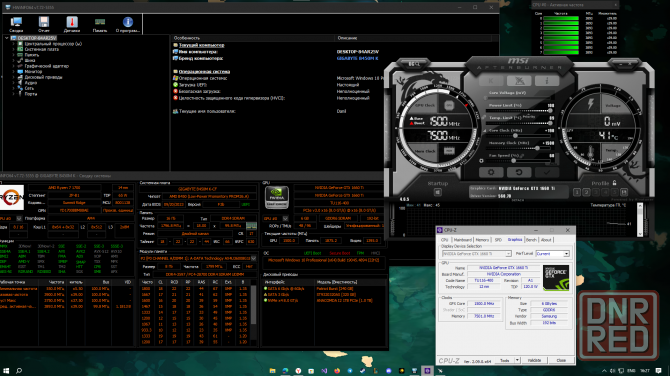Select Network (Сеть) in the HWiNFO tree
The height and width of the screenshot is (376, 670).
(x=29, y=88)
